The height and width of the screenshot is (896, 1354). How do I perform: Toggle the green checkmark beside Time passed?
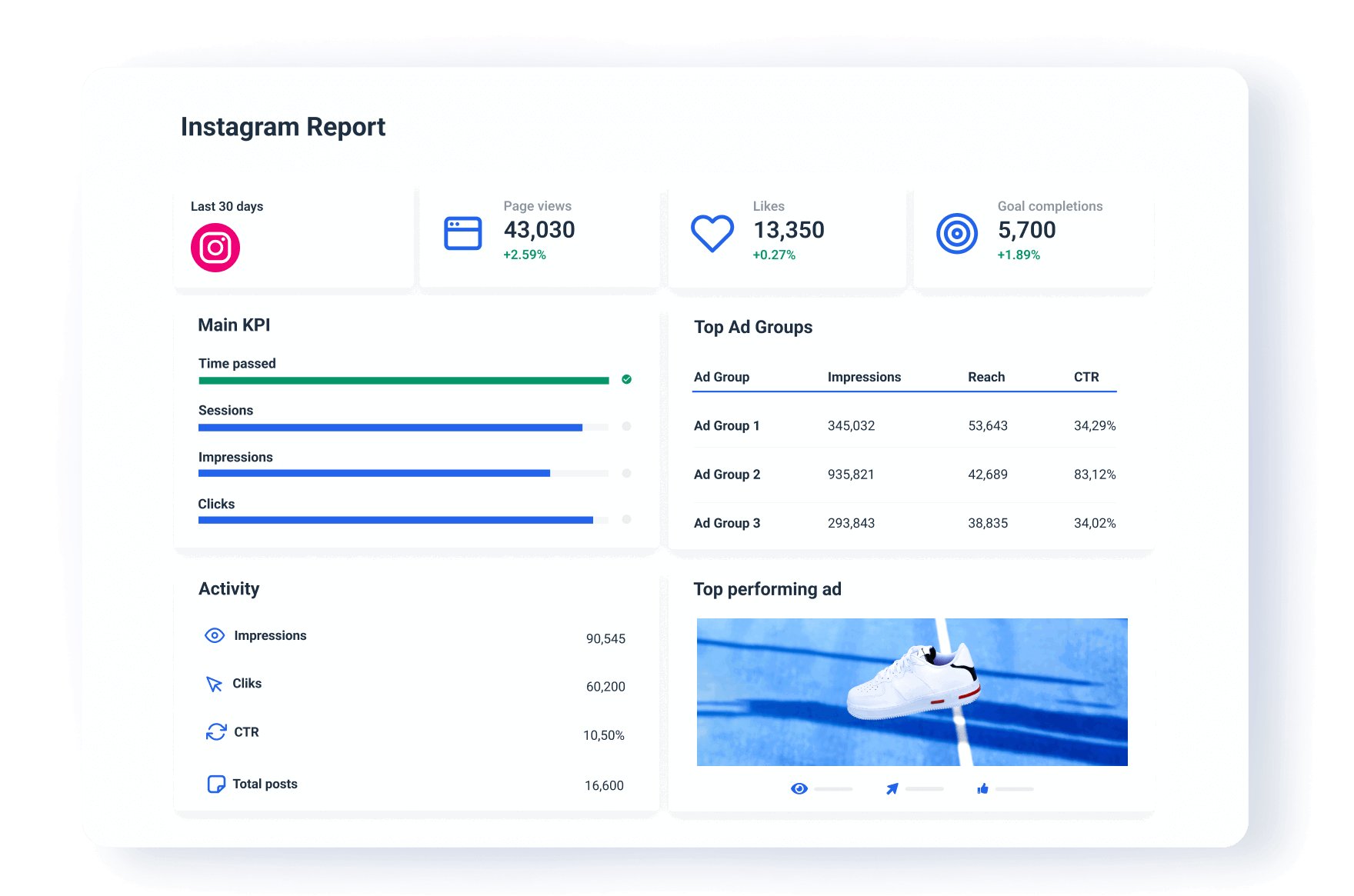(625, 380)
